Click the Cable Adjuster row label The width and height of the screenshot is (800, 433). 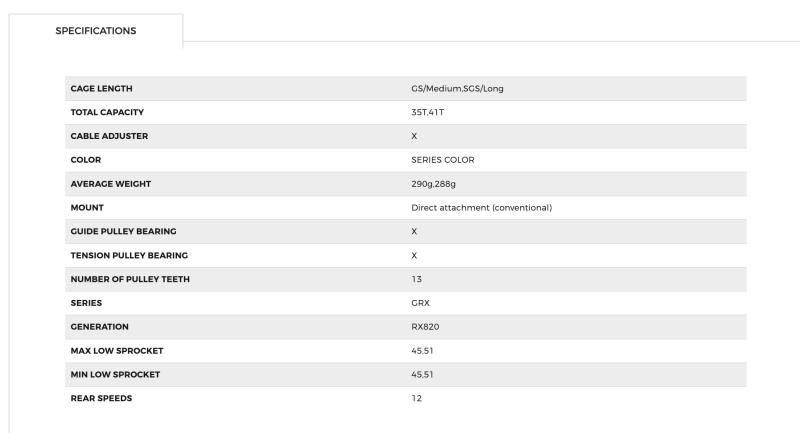(x=109, y=136)
